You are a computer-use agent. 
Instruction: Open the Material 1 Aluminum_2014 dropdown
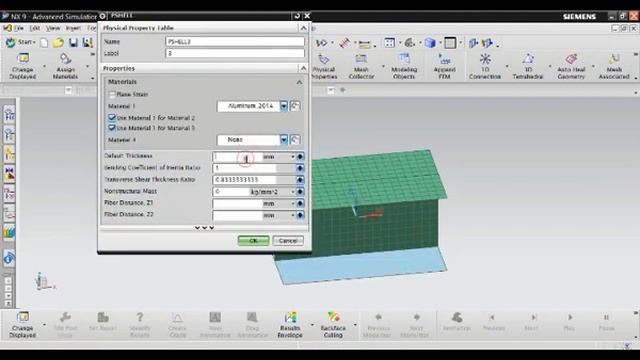(284, 106)
